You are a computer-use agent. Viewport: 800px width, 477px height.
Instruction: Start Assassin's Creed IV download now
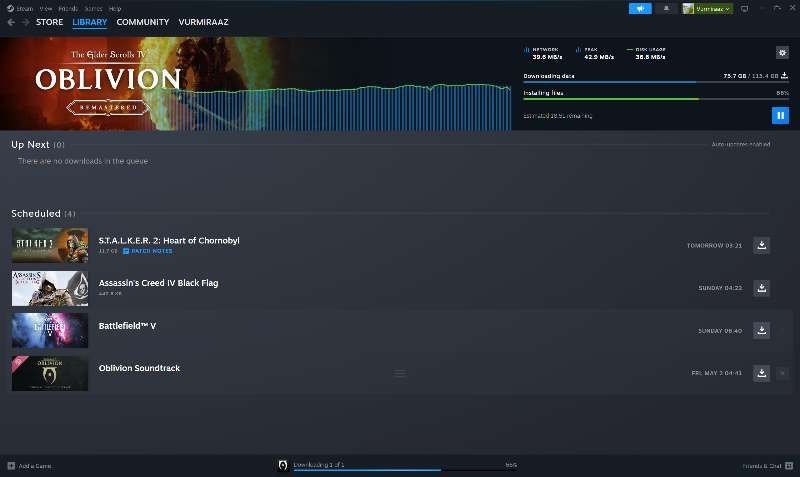click(x=761, y=288)
